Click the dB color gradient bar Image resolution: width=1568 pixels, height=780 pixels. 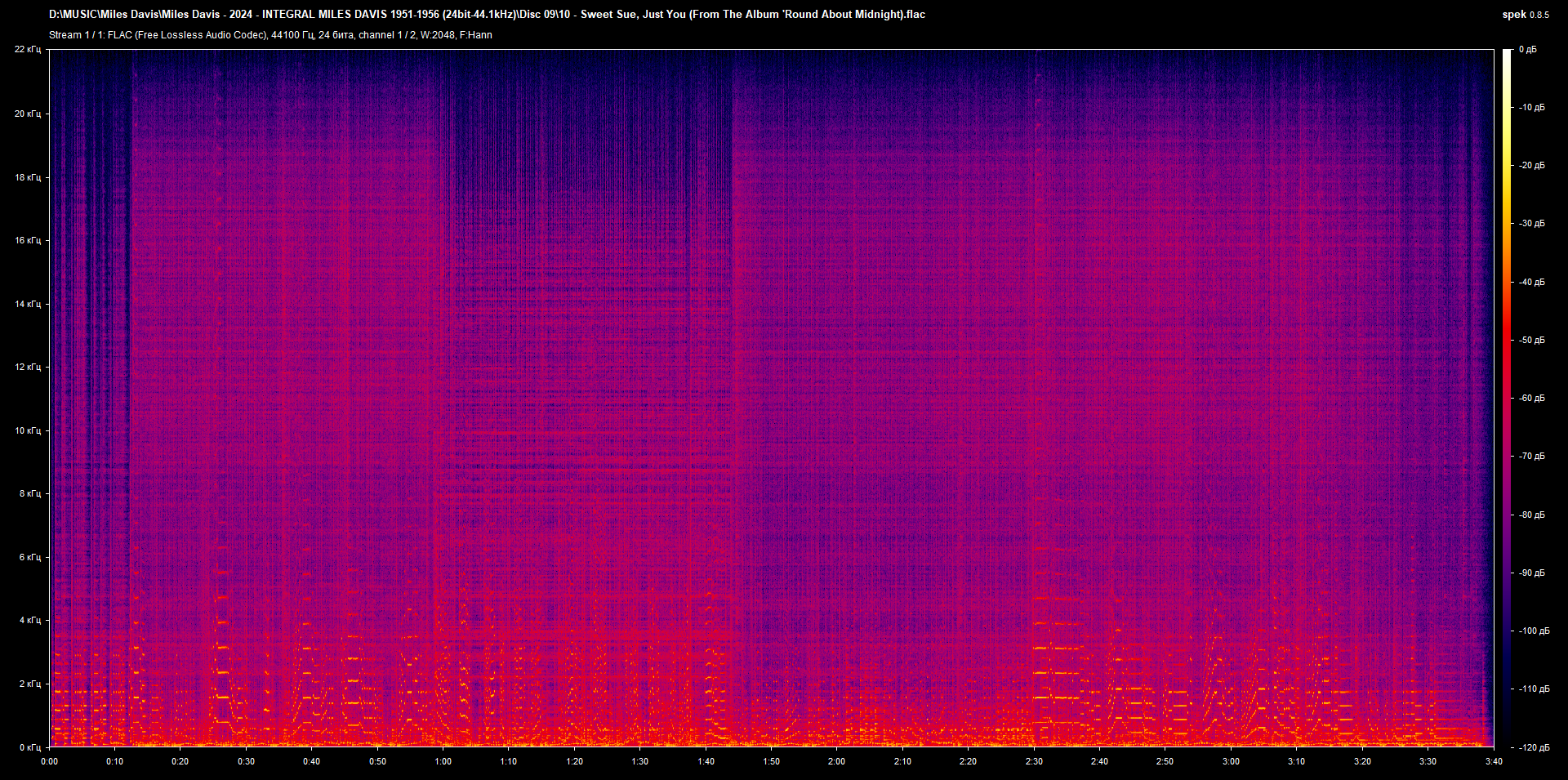(1507, 398)
